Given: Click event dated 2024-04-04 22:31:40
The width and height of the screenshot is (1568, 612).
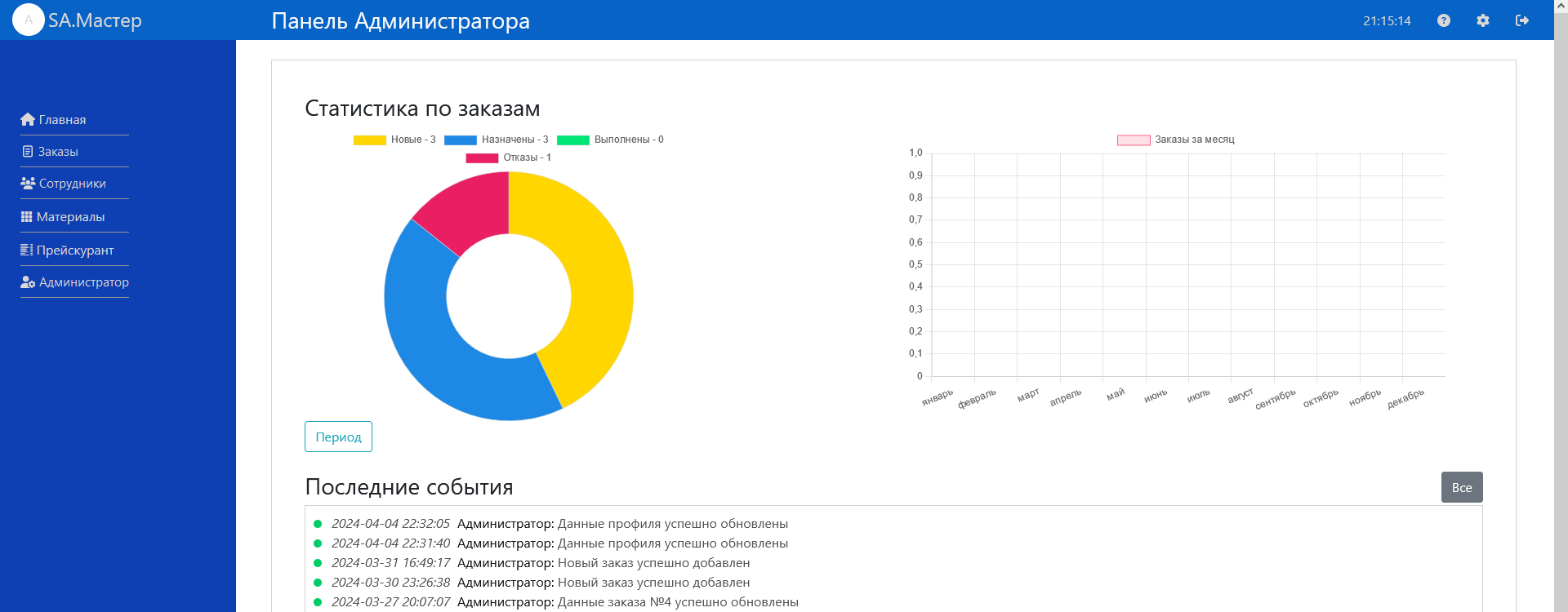Looking at the screenshot, I should pyautogui.click(x=551, y=543).
